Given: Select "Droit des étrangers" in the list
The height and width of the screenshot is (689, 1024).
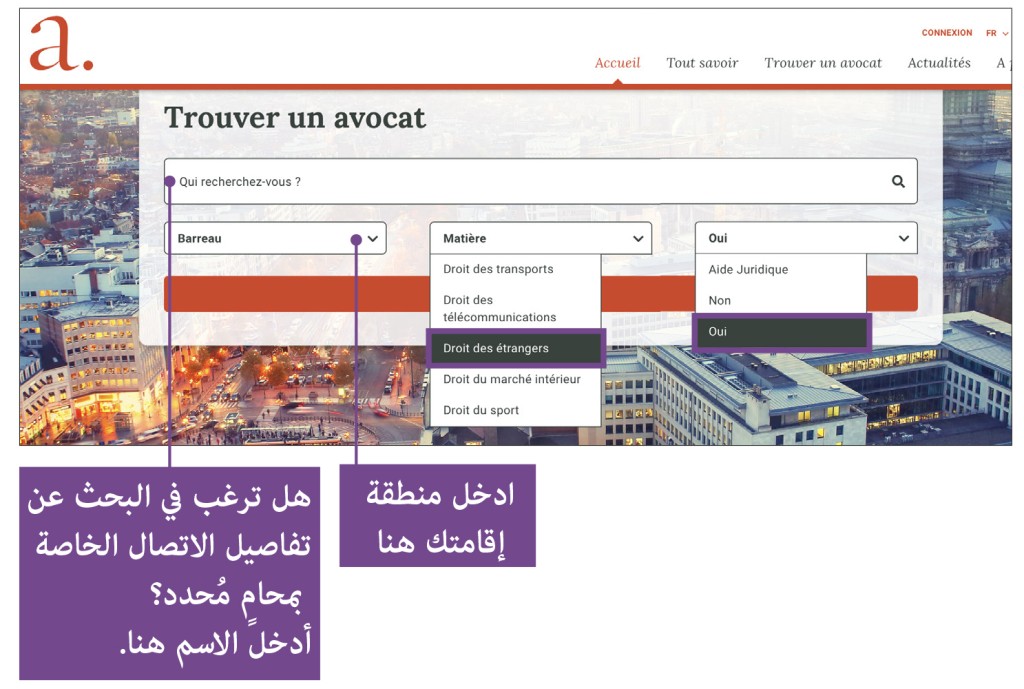Looking at the screenshot, I should [x=512, y=348].
